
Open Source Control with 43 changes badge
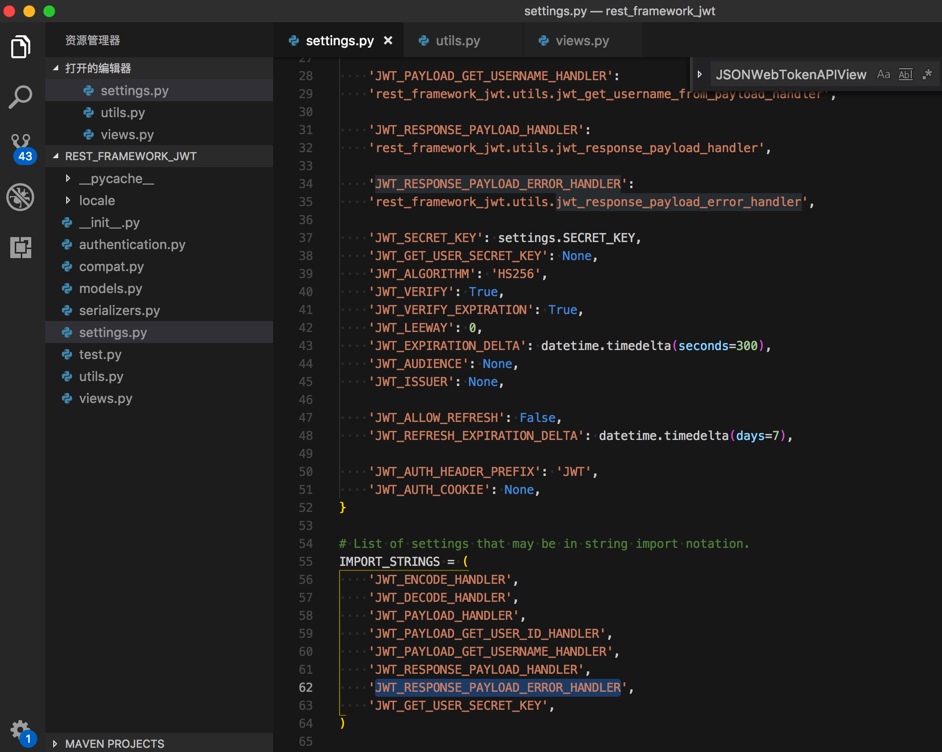coord(20,147)
